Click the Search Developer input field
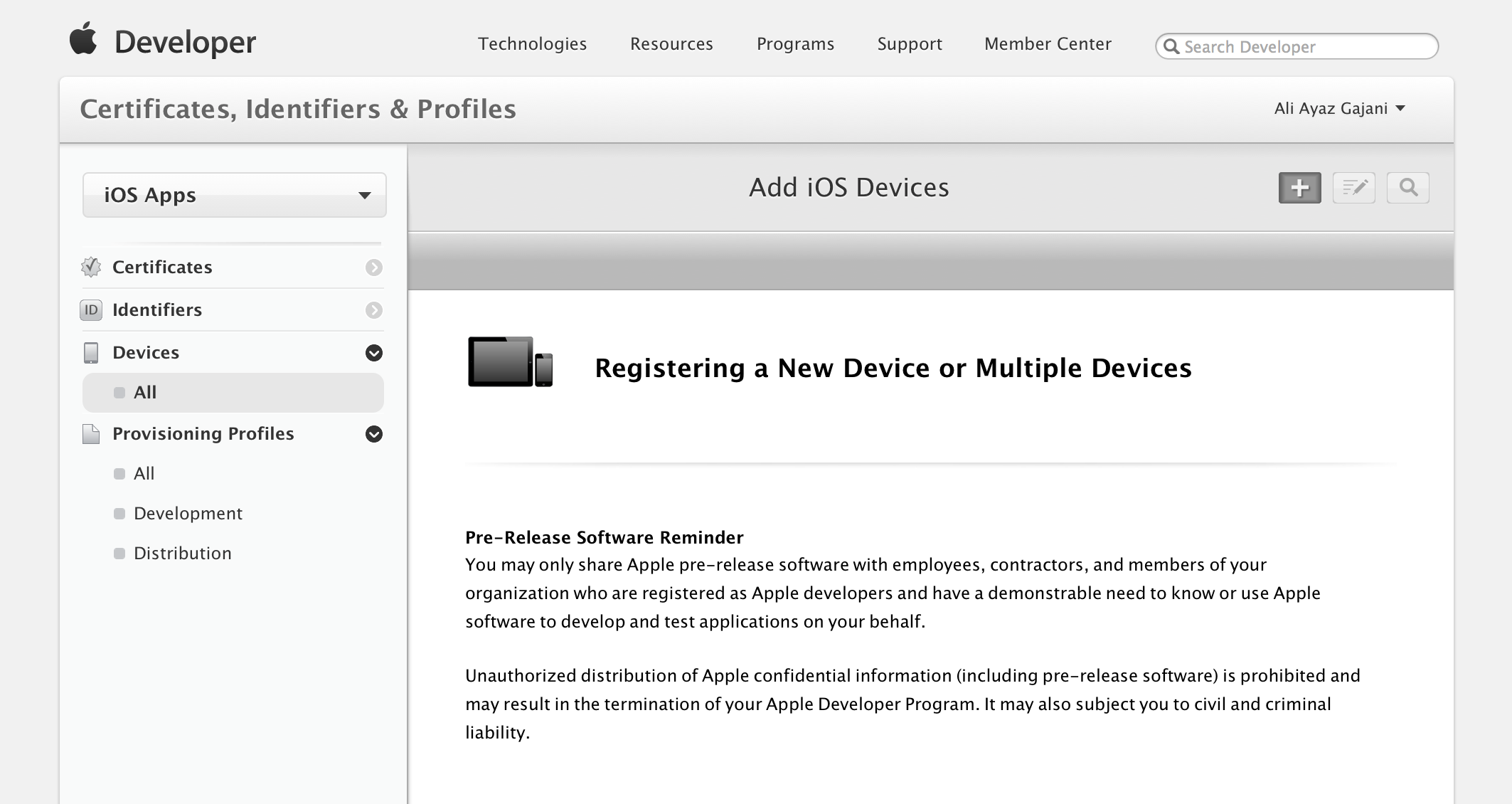 [1297, 46]
